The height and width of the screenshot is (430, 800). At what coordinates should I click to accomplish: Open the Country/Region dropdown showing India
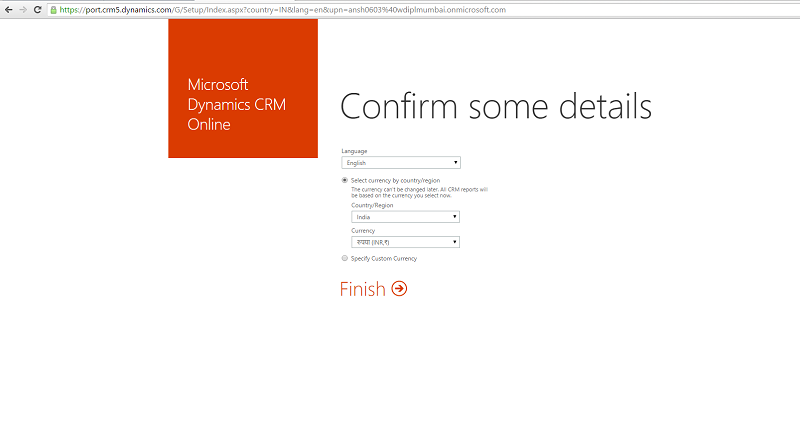pyautogui.click(x=406, y=217)
